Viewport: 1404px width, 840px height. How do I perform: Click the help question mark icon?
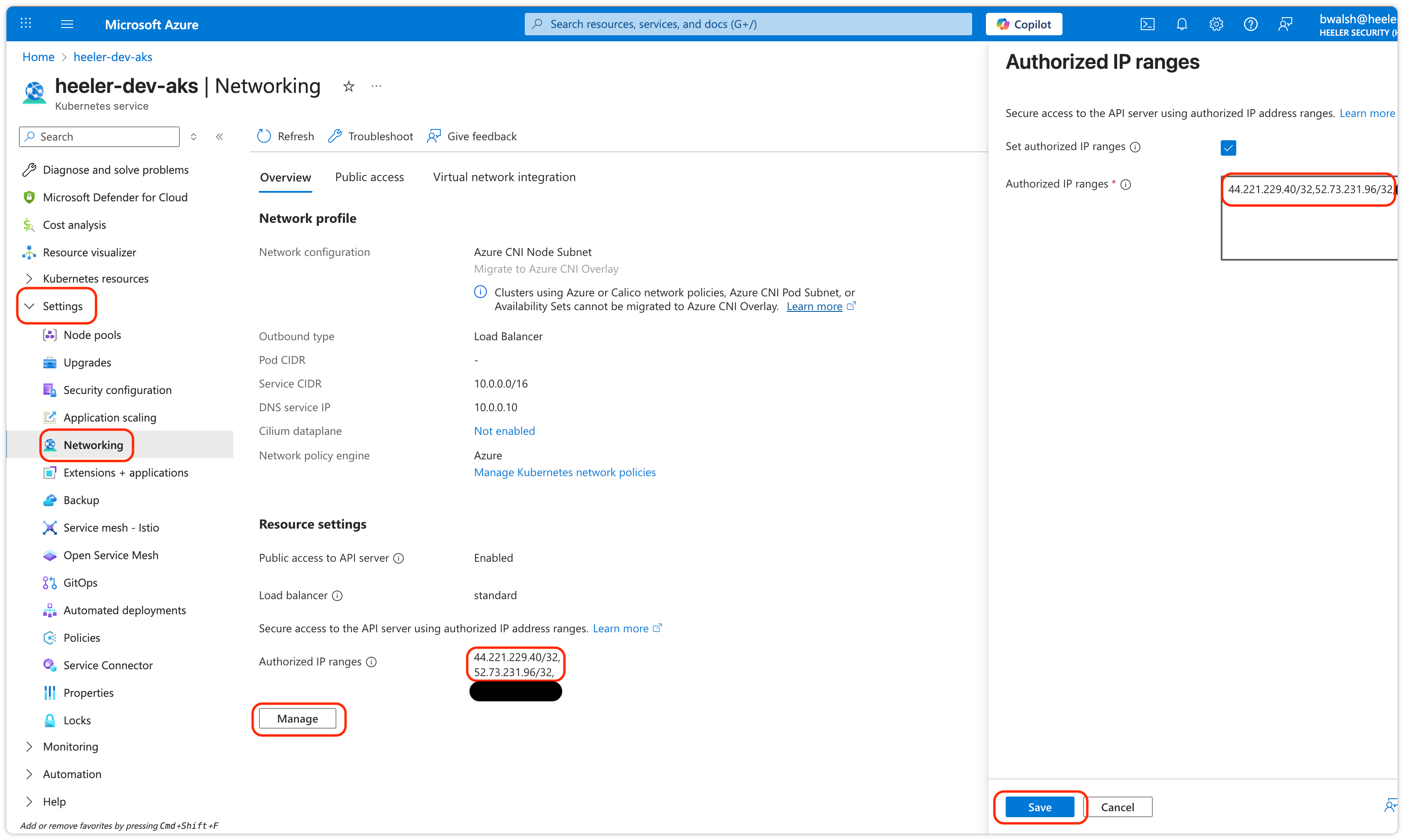[x=1250, y=25]
